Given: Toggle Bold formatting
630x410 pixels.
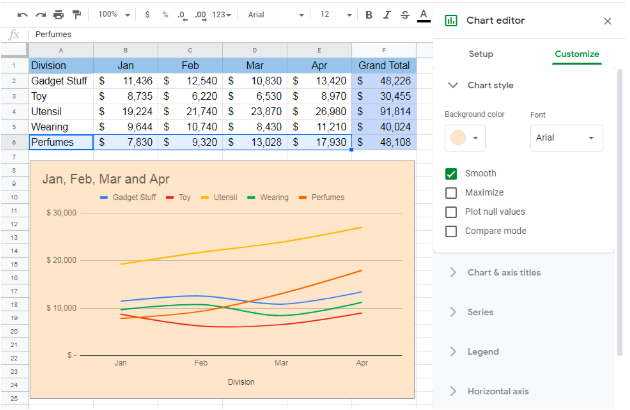Looking at the screenshot, I should [x=368, y=15].
